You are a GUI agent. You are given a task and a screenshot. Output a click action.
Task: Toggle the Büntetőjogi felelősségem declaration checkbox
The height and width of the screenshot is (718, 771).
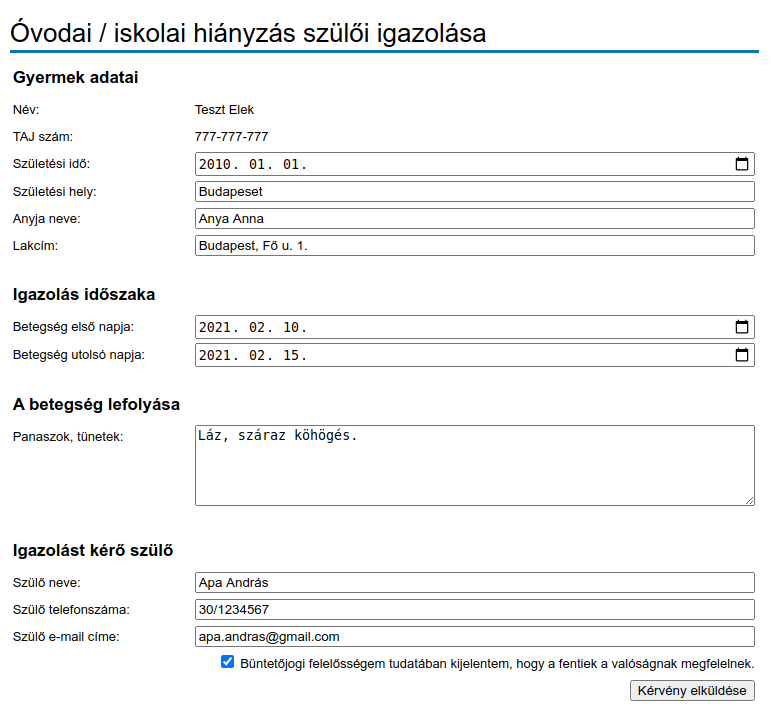(228, 662)
